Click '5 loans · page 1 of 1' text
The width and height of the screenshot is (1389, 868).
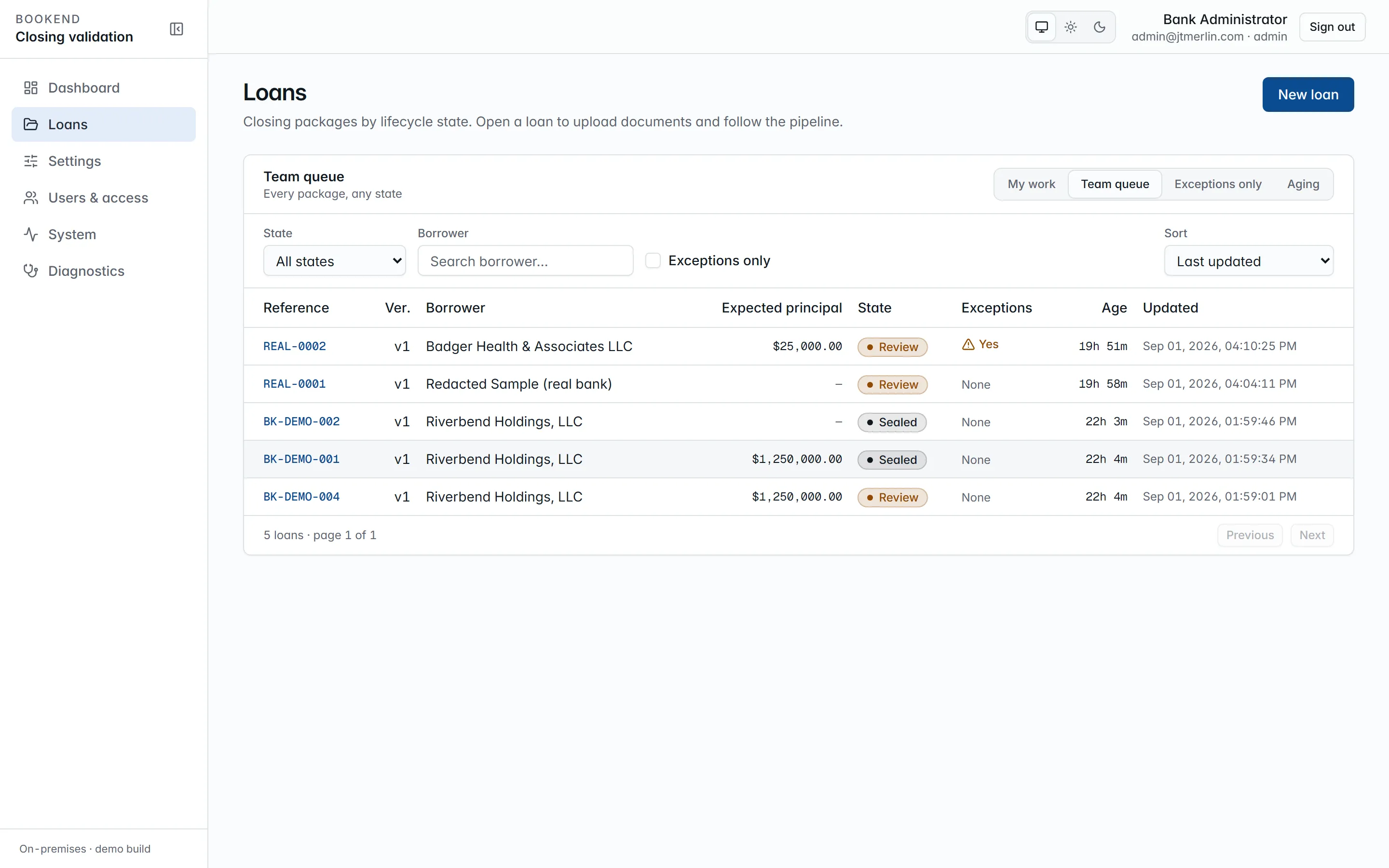point(320,535)
